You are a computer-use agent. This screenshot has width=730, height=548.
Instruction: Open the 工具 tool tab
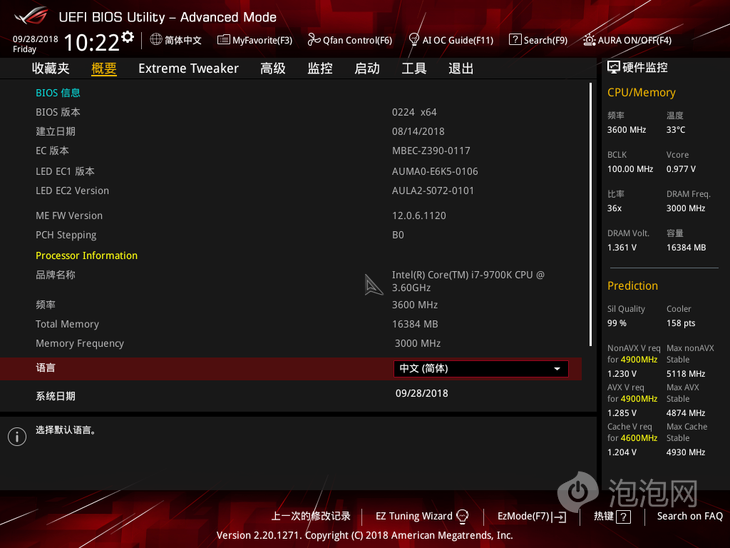point(414,68)
